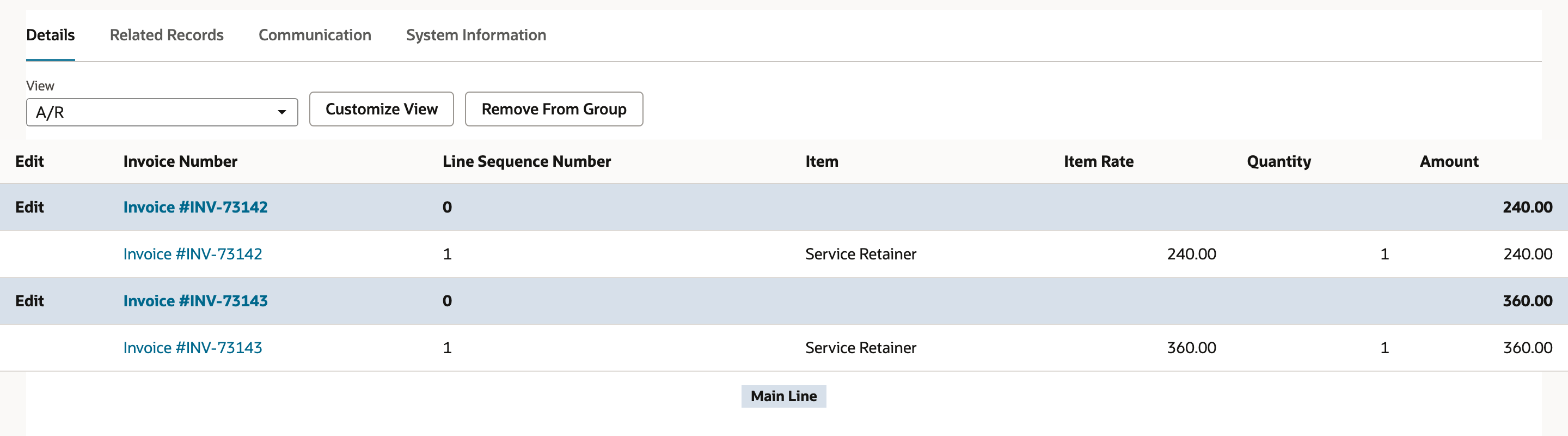The image size is (1568, 436).
Task: Open the Related Records tab
Action: coord(167,35)
